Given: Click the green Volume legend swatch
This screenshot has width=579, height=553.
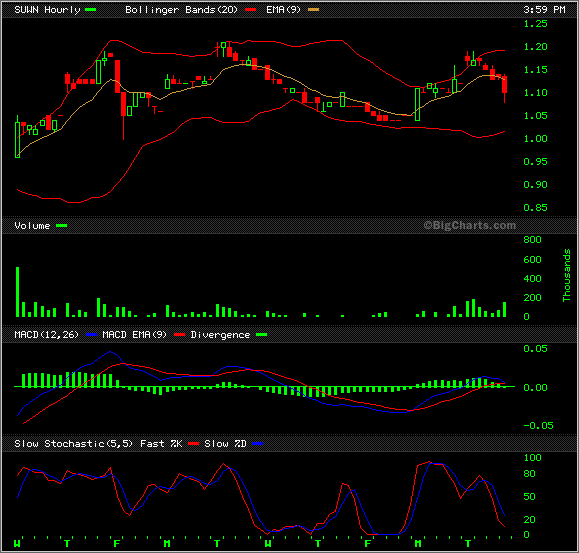Looking at the screenshot, I should [x=62, y=226].
